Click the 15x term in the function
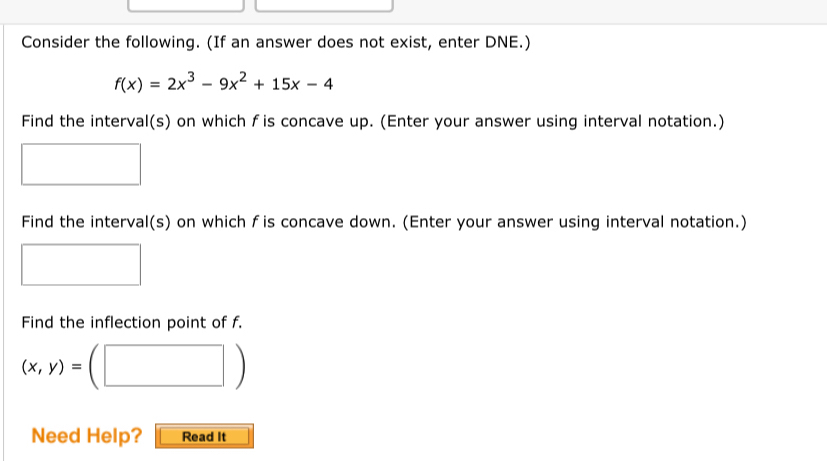The image size is (827, 461). point(281,85)
